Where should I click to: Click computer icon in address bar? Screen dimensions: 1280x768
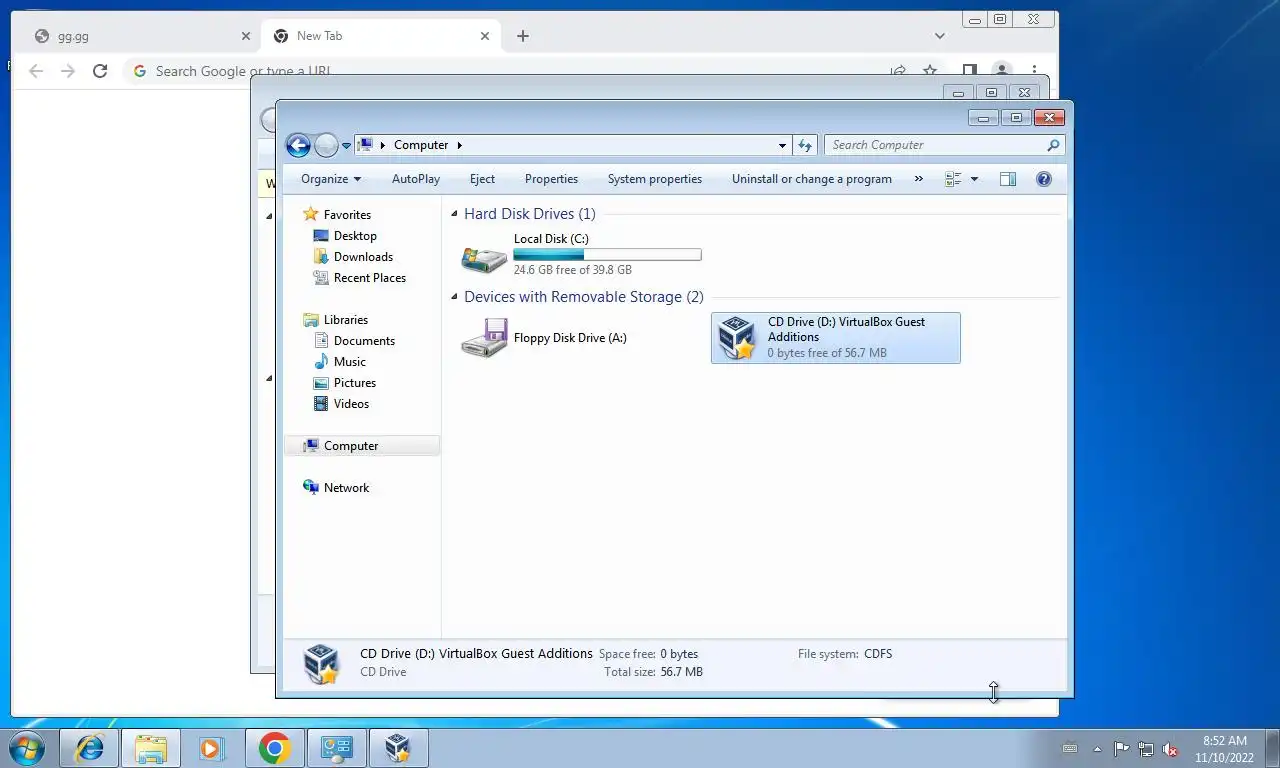coord(365,145)
